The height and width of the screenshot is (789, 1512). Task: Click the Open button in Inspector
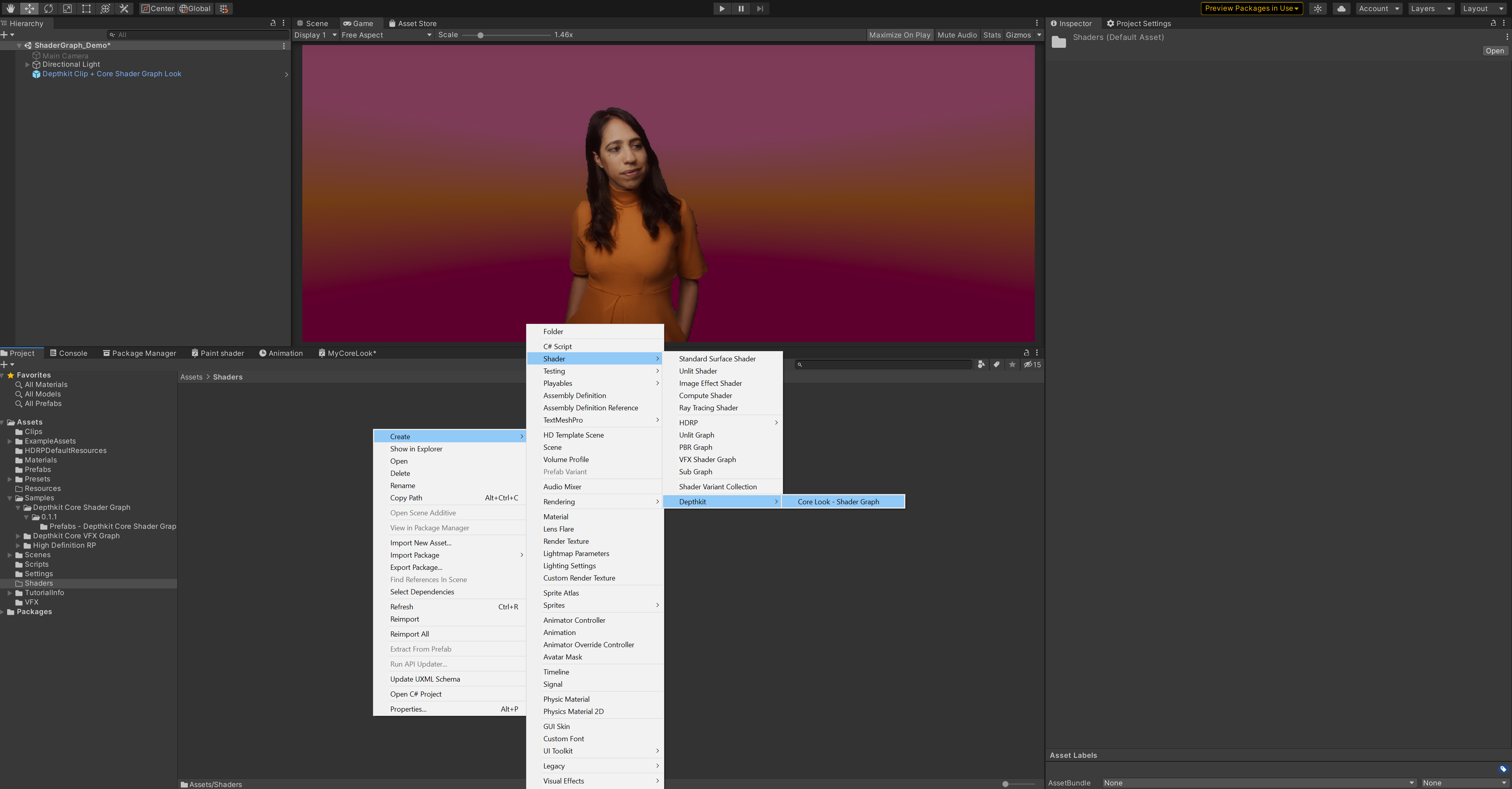point(1494,51)
